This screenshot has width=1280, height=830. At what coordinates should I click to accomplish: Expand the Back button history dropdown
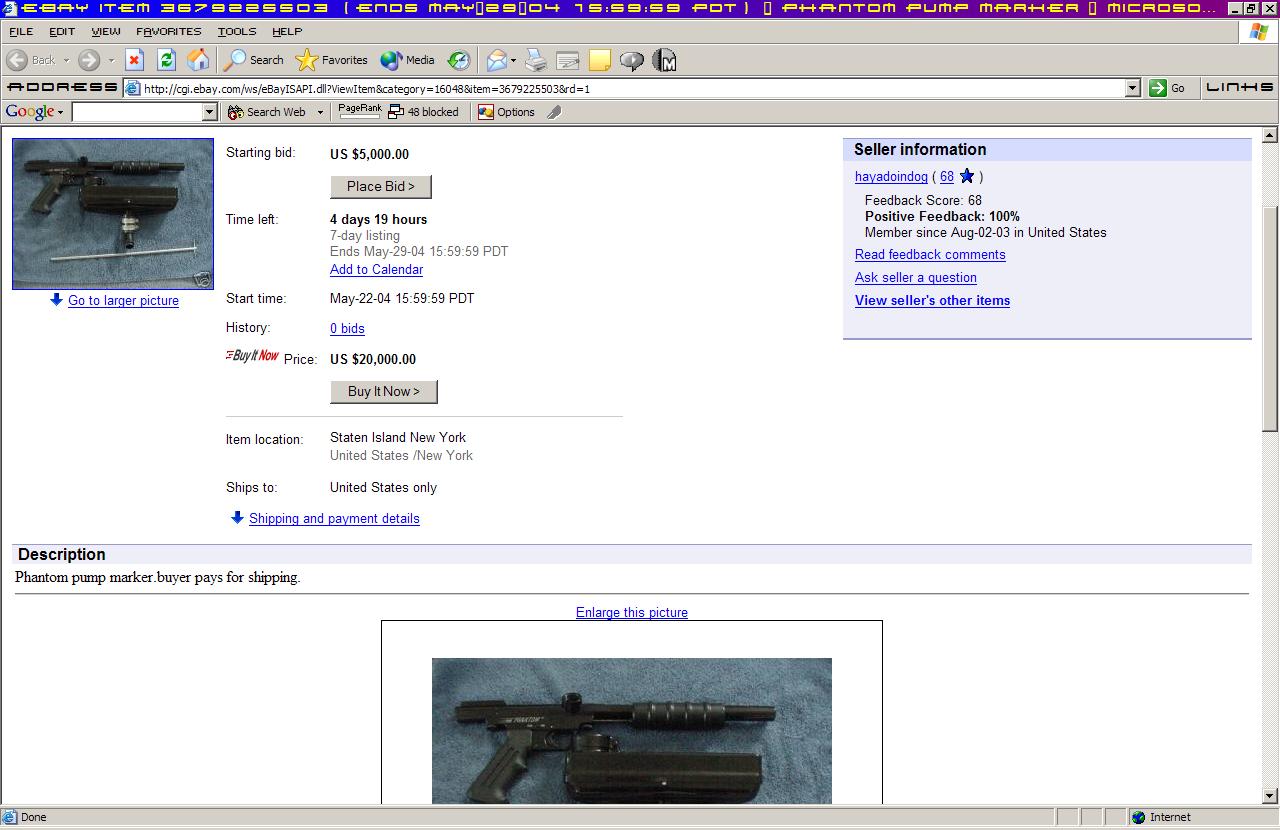click(x=66, y=60)
